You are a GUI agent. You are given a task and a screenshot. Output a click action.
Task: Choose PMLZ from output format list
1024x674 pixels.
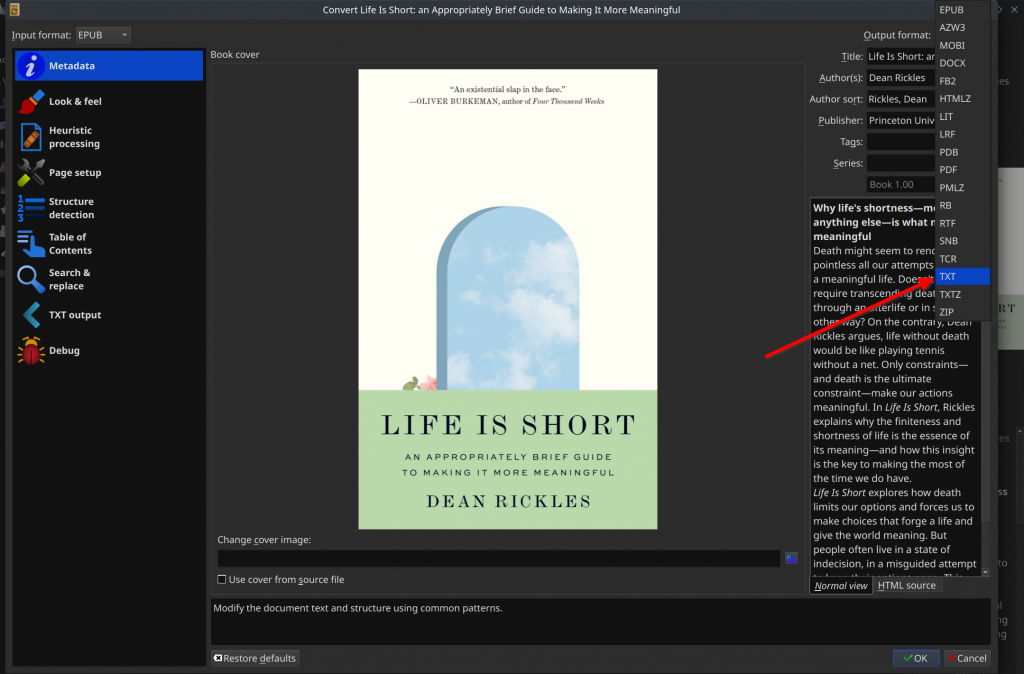coord(962,187)
